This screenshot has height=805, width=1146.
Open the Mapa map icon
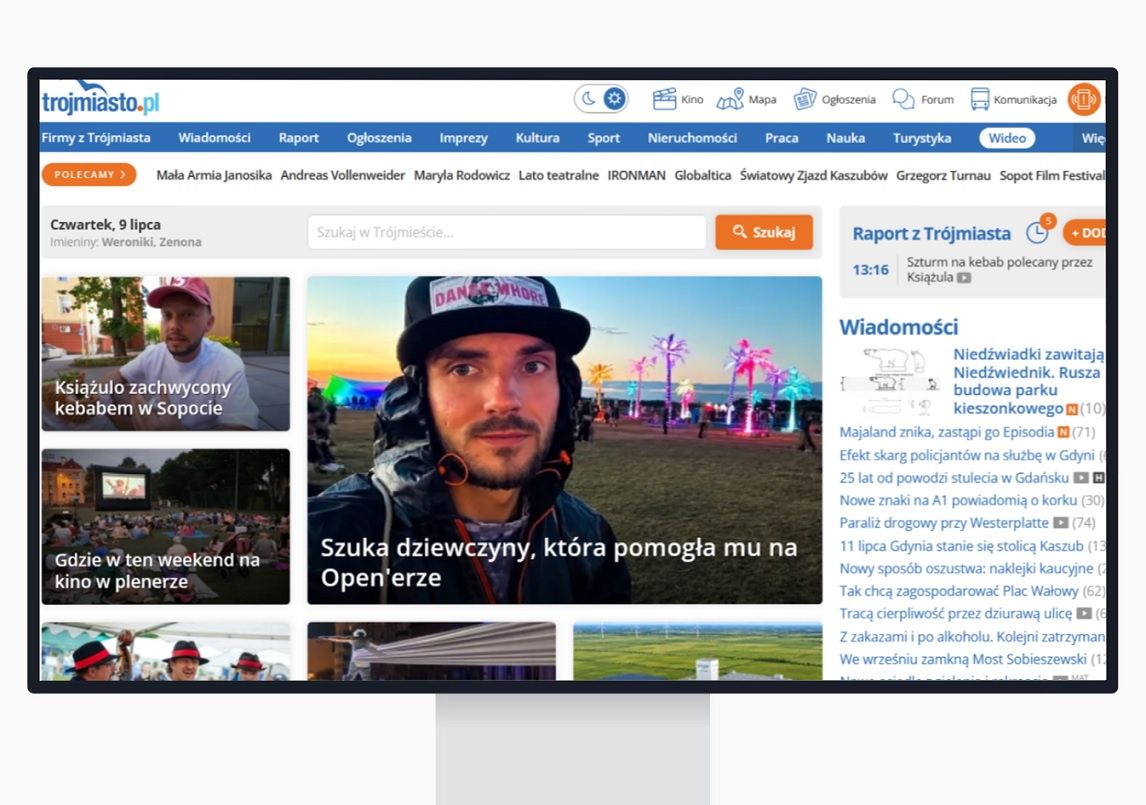point(729,99)
